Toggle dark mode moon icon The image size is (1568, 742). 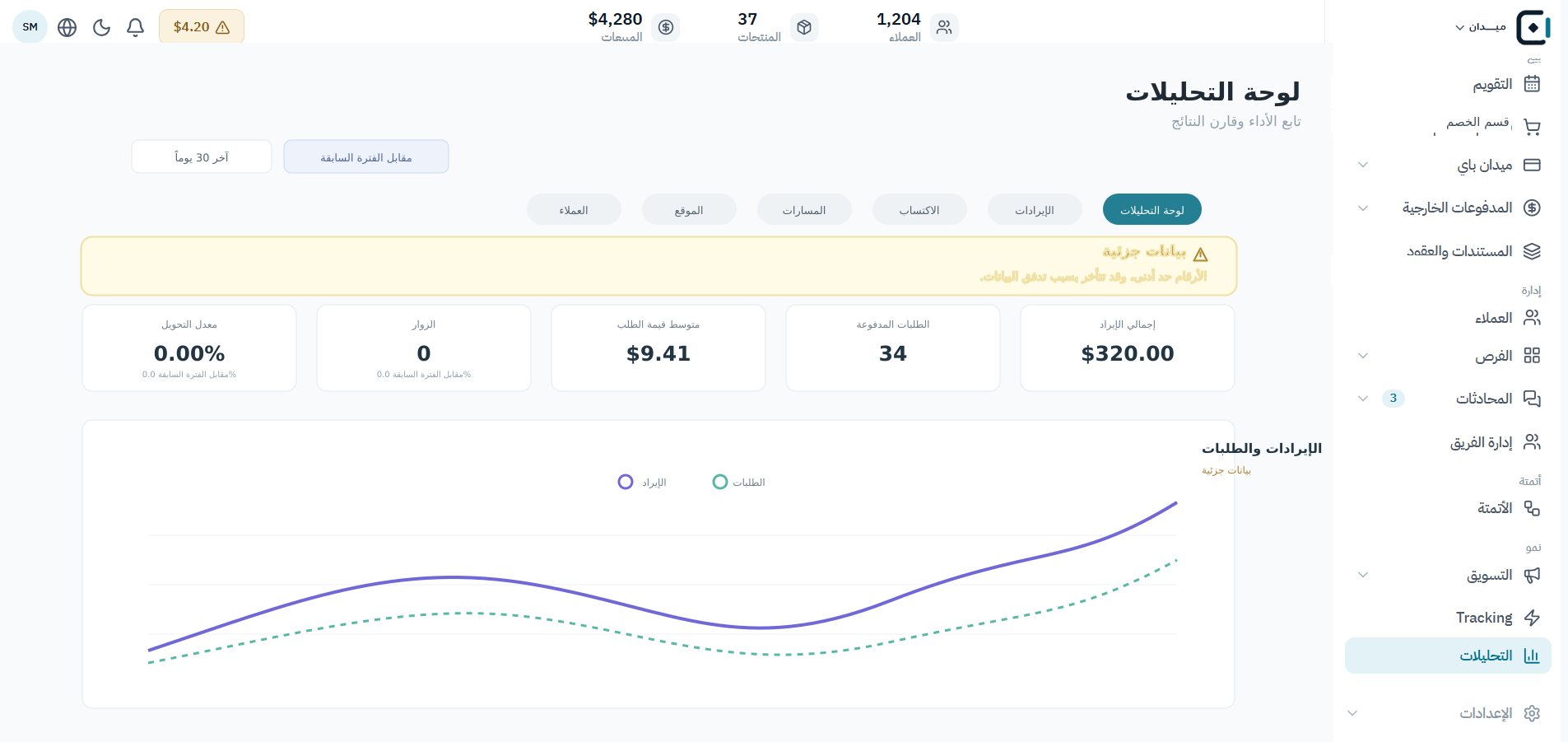pos(101,27)
